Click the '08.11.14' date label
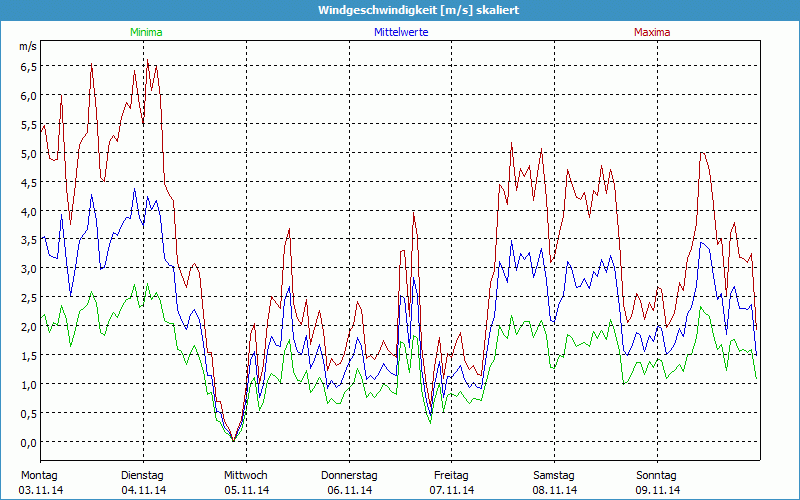Image resolution: width=800 pixels, height=500 pixels. click(x=555, y=490)
